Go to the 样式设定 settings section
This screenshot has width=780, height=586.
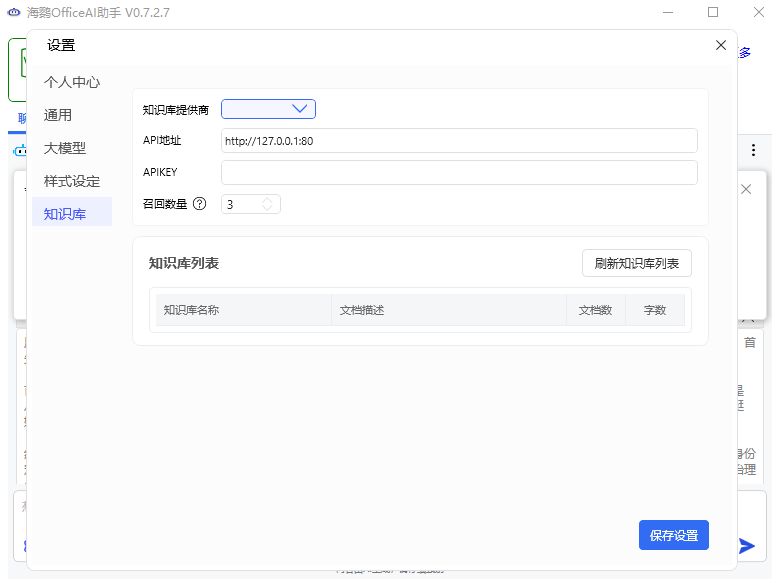(x=72, y=181)
